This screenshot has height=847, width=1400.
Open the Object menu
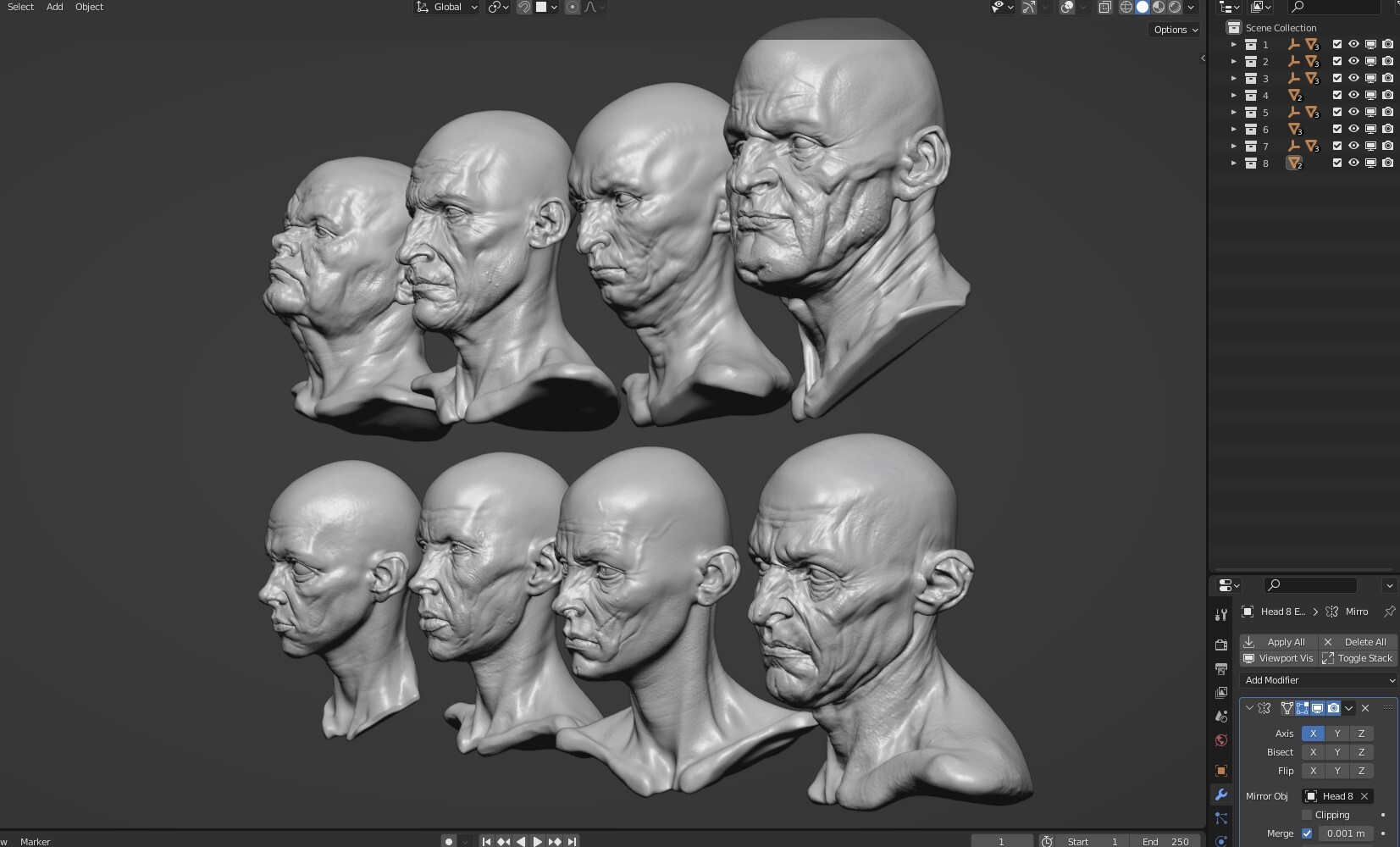pos(89,7)
